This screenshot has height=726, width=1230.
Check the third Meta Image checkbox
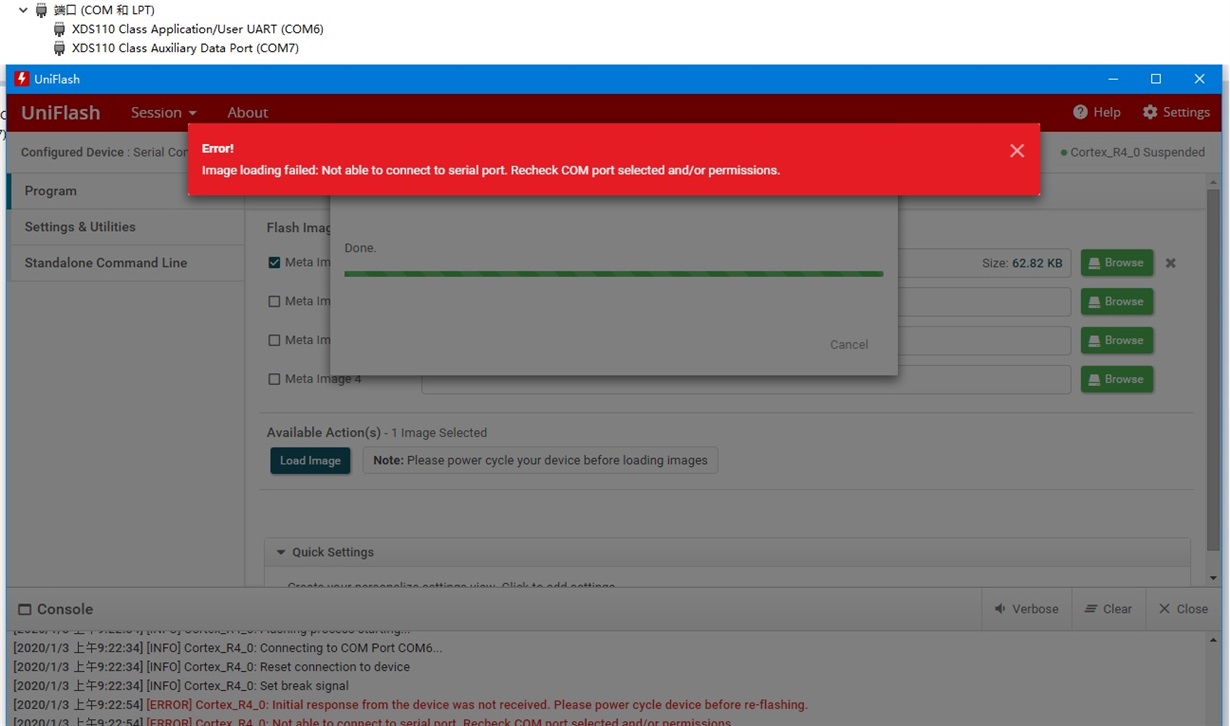coord(274,340)
